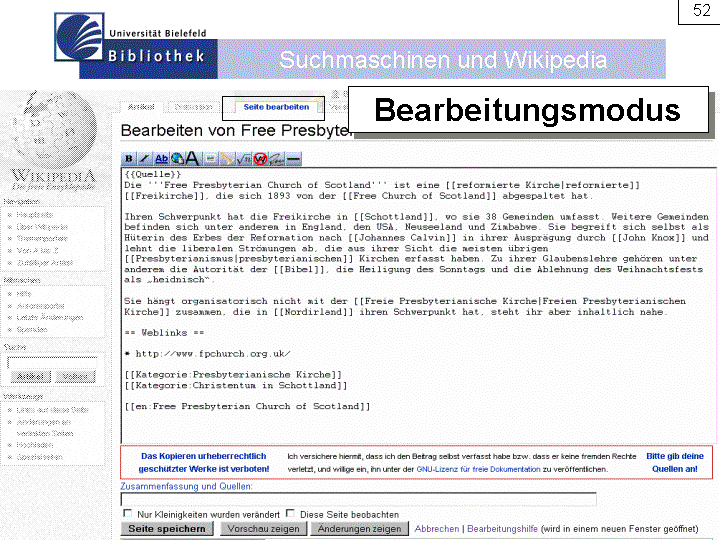Click '== Weblinks ==' heading in editor

coord(164,332)
